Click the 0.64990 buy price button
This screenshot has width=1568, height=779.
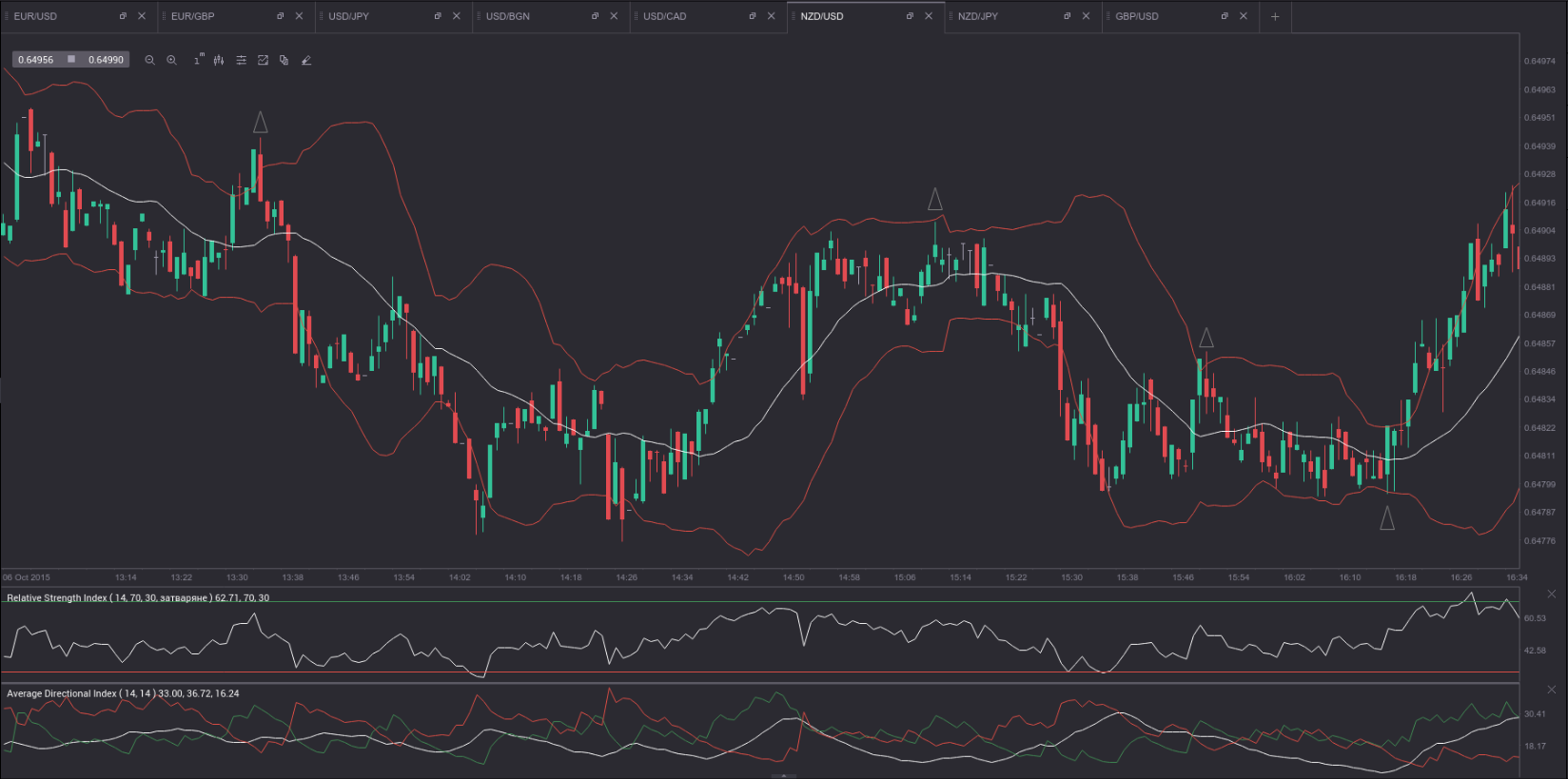coord(106,60)
